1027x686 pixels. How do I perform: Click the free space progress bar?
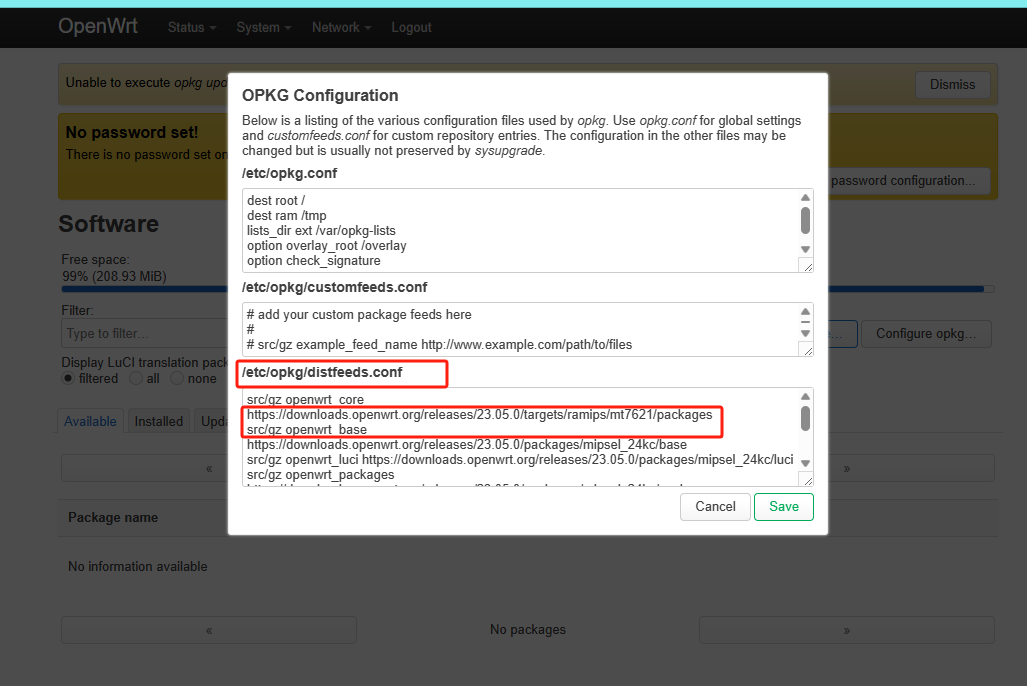point(528,289)
